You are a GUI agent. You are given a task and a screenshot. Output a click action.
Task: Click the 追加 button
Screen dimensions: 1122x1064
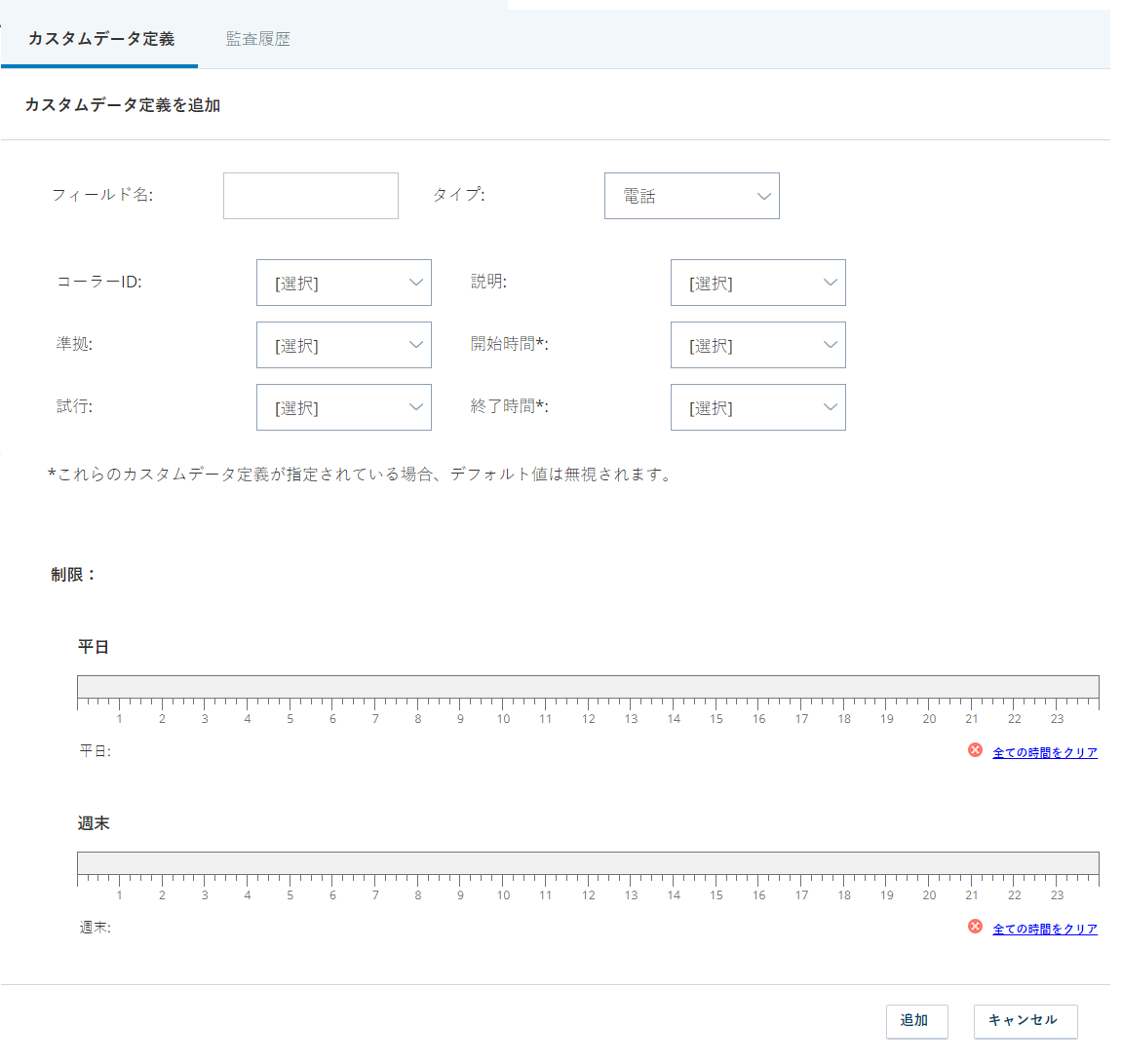click(916, 1021)
